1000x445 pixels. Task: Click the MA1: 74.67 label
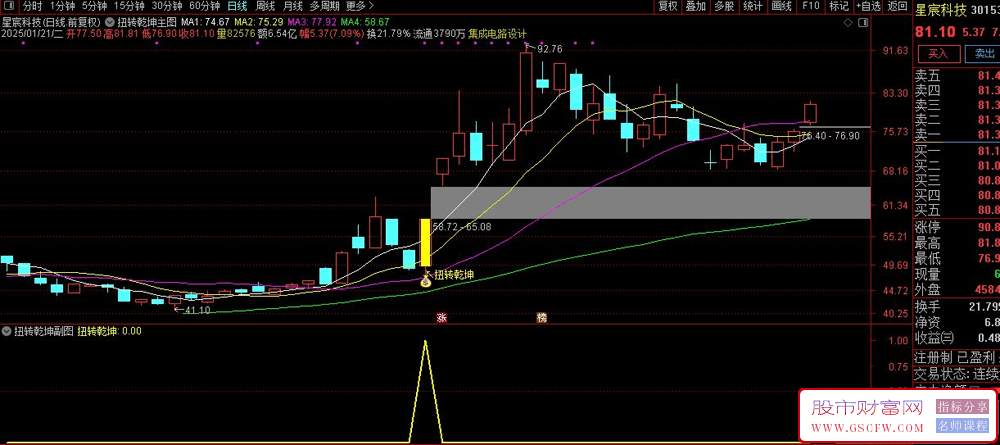206,20
